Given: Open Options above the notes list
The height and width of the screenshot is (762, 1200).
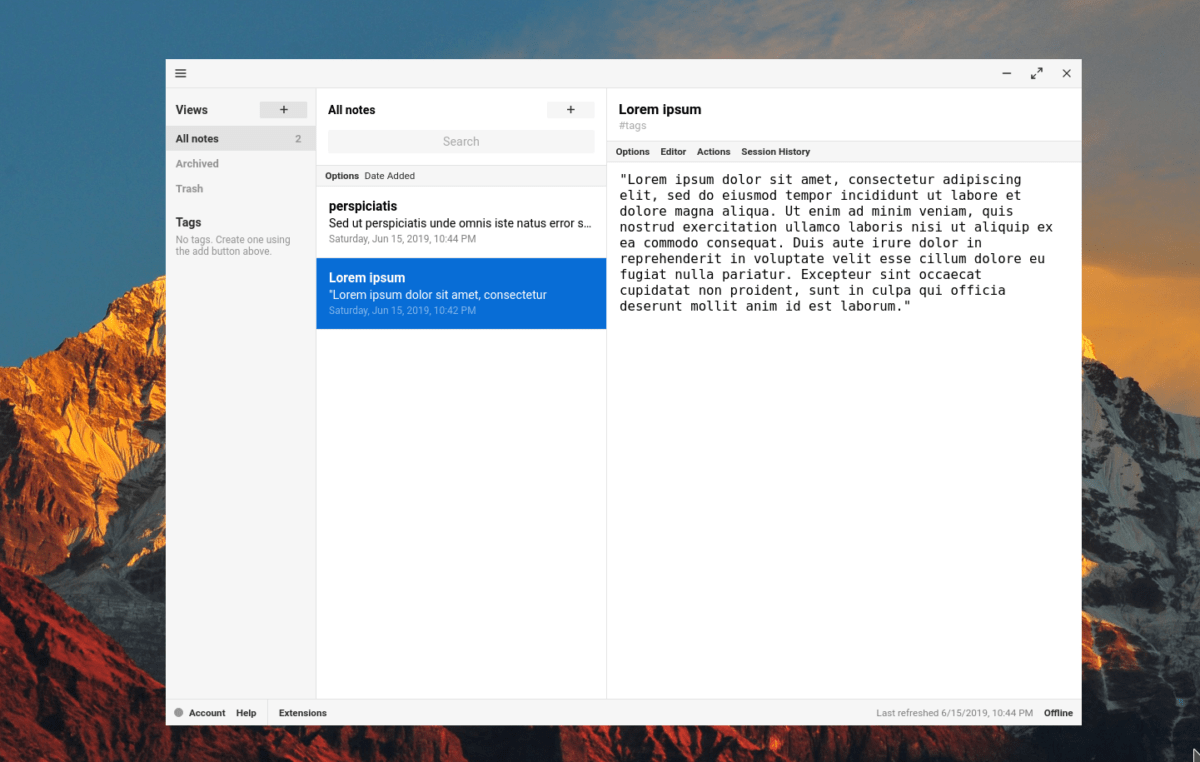Looking at the screenshot, I should [x=341, y=175].
